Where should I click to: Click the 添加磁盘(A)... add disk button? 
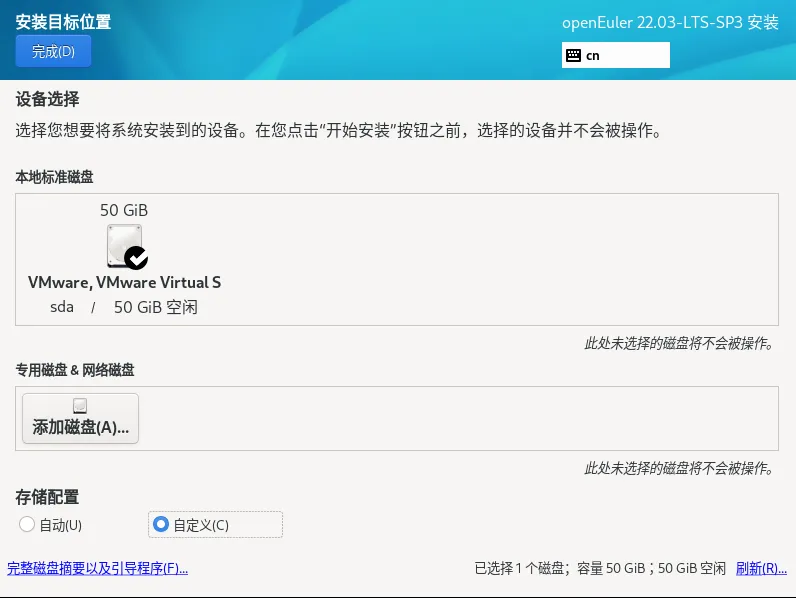tap(80, 418)
